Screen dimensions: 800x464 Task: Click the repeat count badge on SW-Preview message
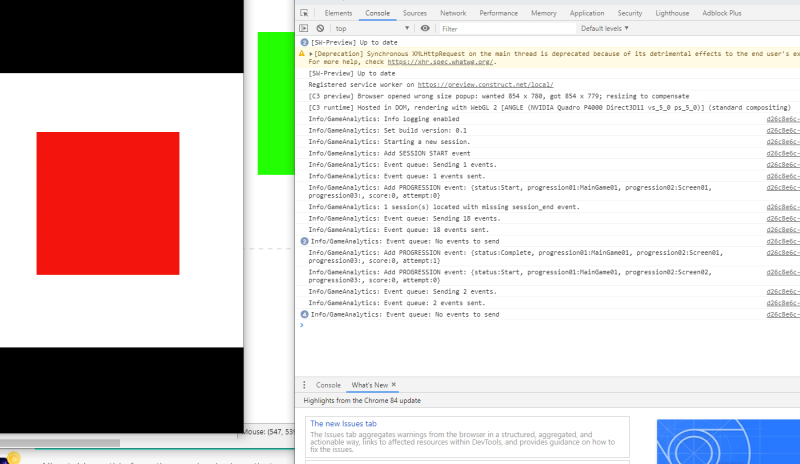pyautogui.click(x=304, y=42)
